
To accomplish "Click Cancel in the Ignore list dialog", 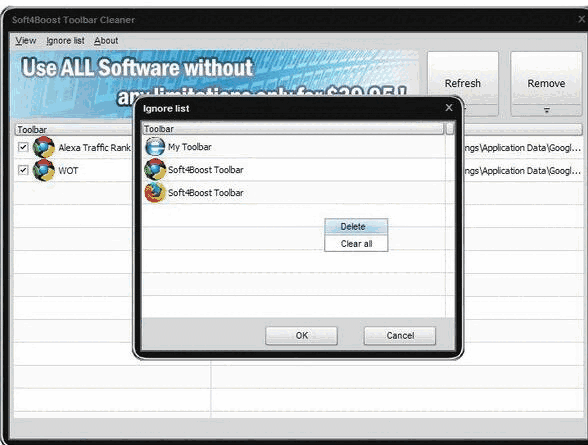I will point(400,336).
